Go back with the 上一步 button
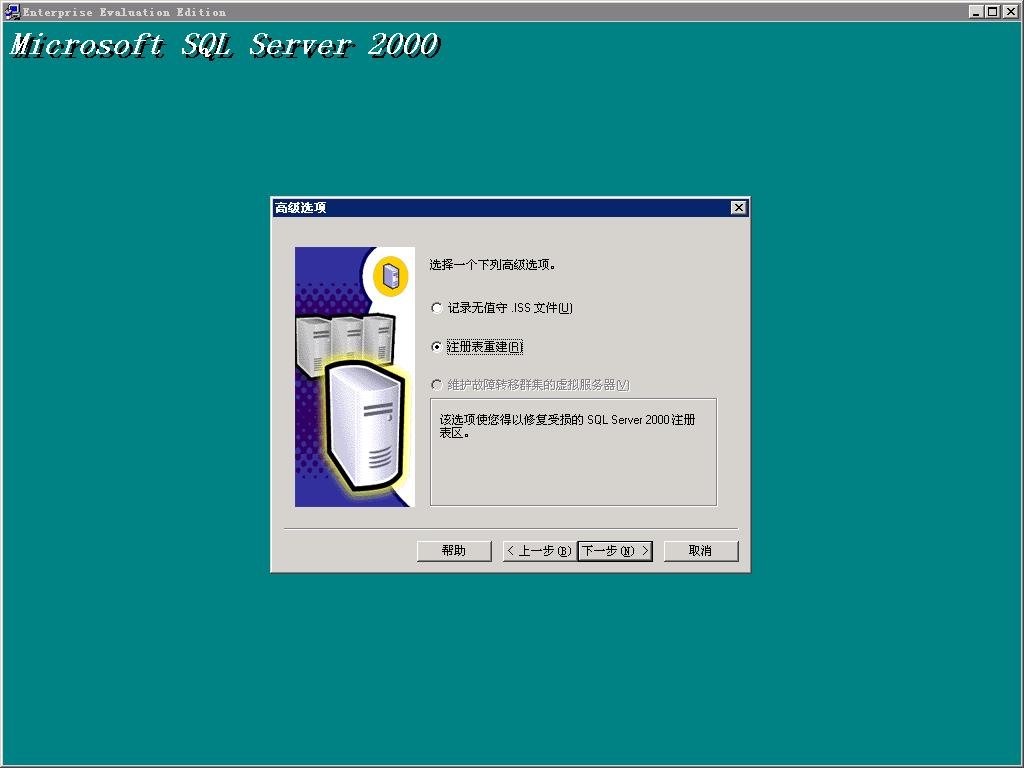 pyautogui.click(x=539, y=551)
